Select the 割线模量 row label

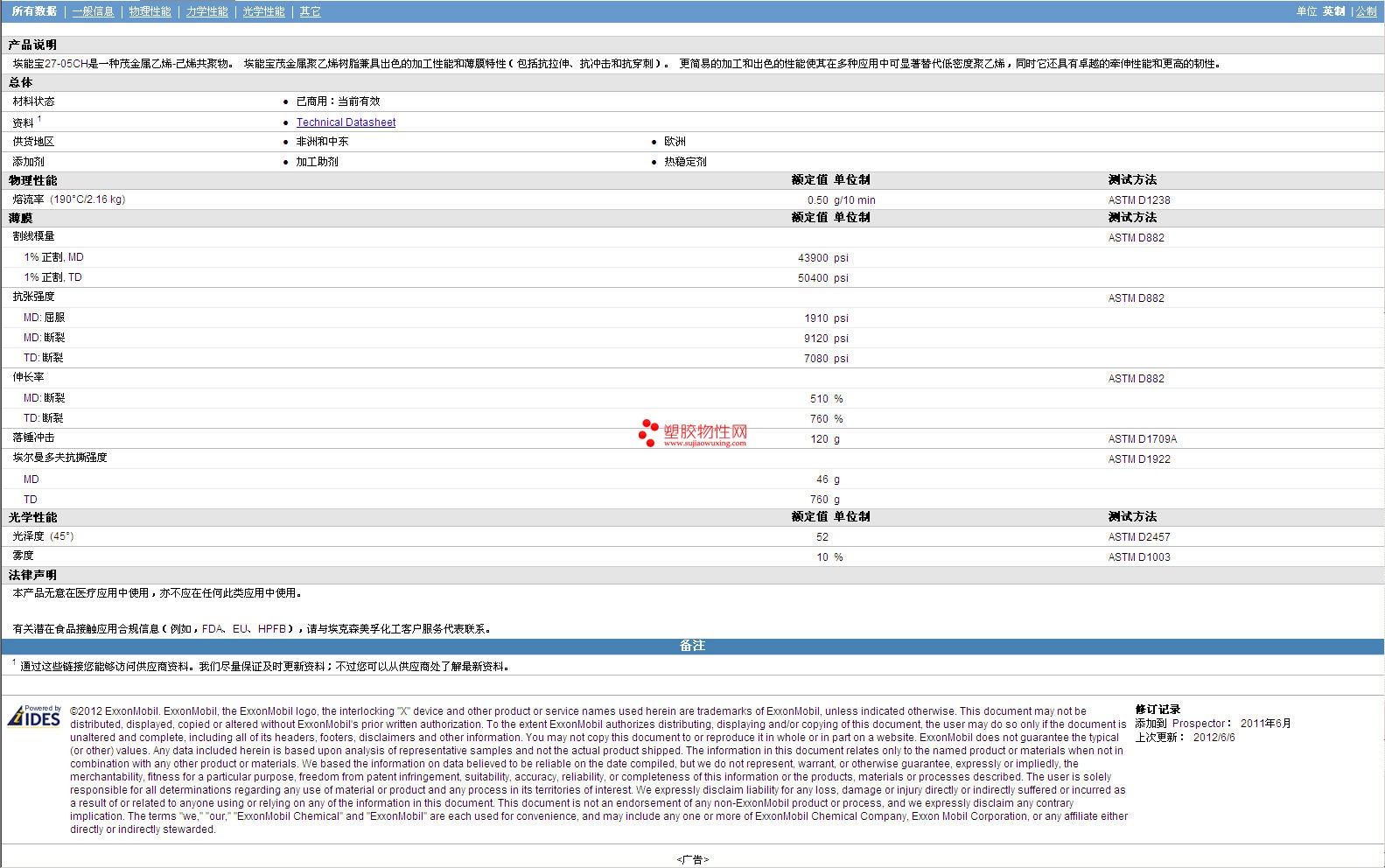(x=33, y=236)
